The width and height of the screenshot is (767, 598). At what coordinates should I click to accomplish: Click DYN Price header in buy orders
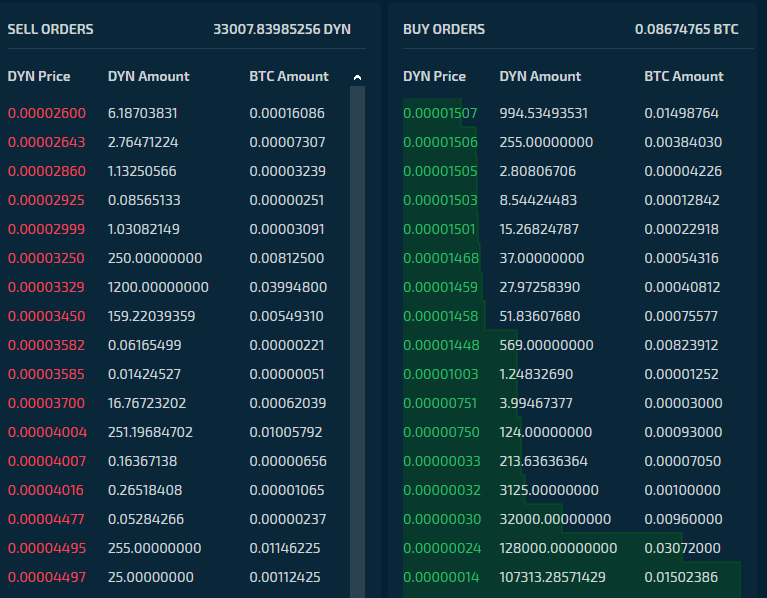coord(434,76)
